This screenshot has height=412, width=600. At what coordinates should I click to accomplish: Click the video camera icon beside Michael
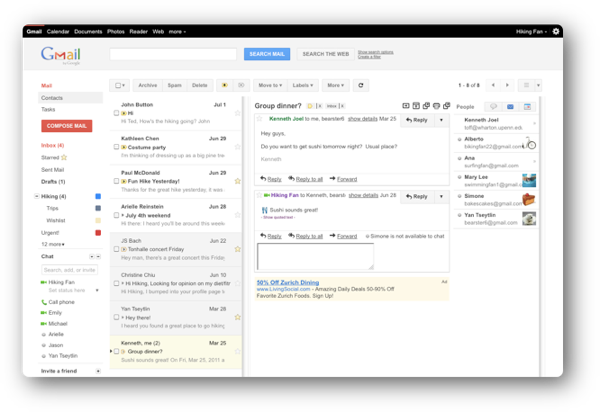click(44, 324)
